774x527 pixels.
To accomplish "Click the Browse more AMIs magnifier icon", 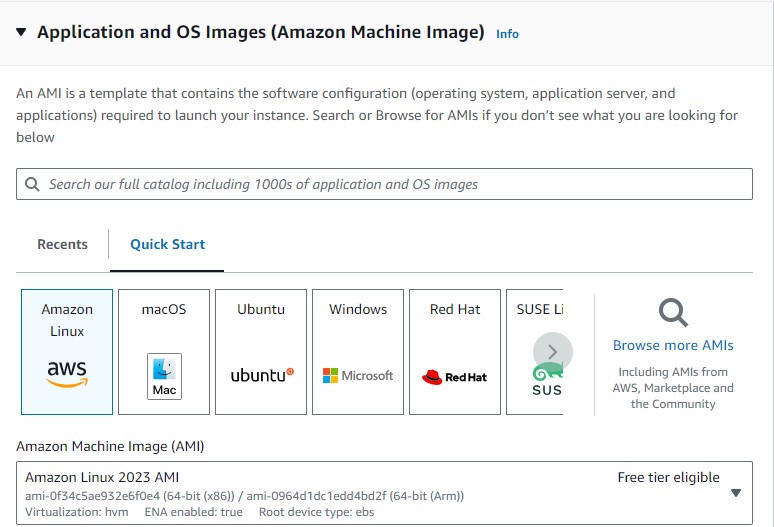I will coord(673,313).
